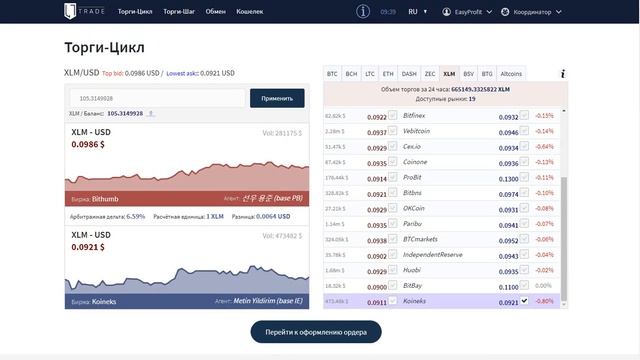Select the OKCoin ask checkbox at 0.0931
This screenshot has width=640, height=360.
click(524, 208)
